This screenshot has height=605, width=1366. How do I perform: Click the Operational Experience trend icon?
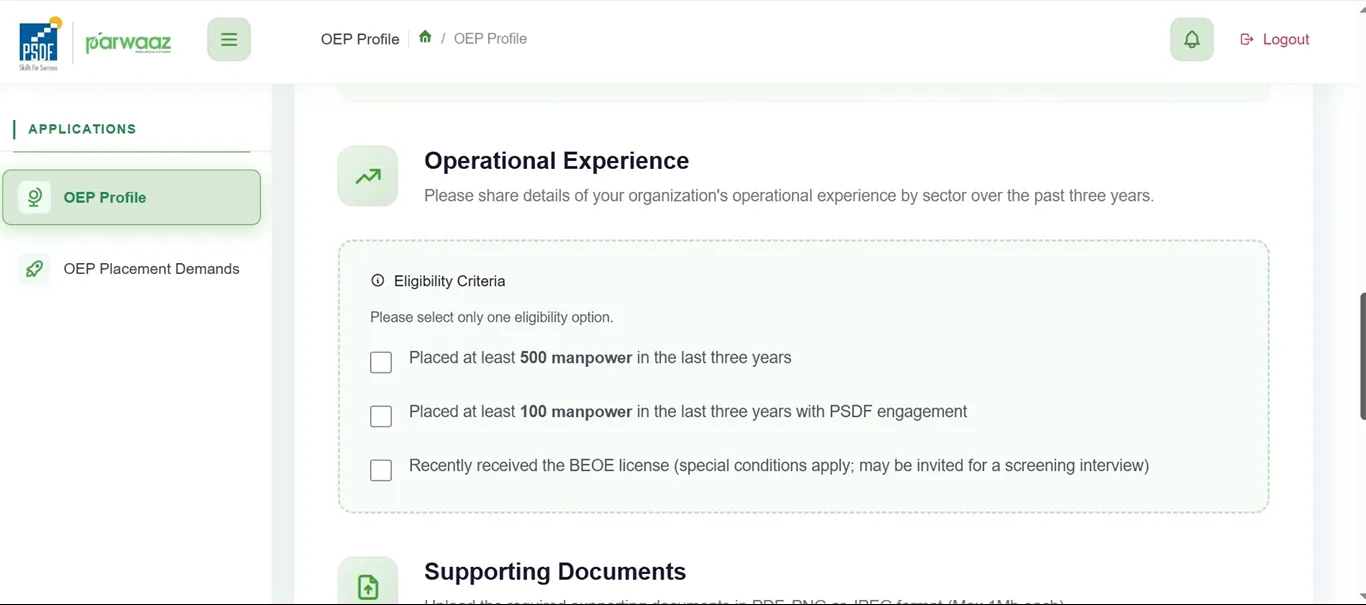pos(368,177)
